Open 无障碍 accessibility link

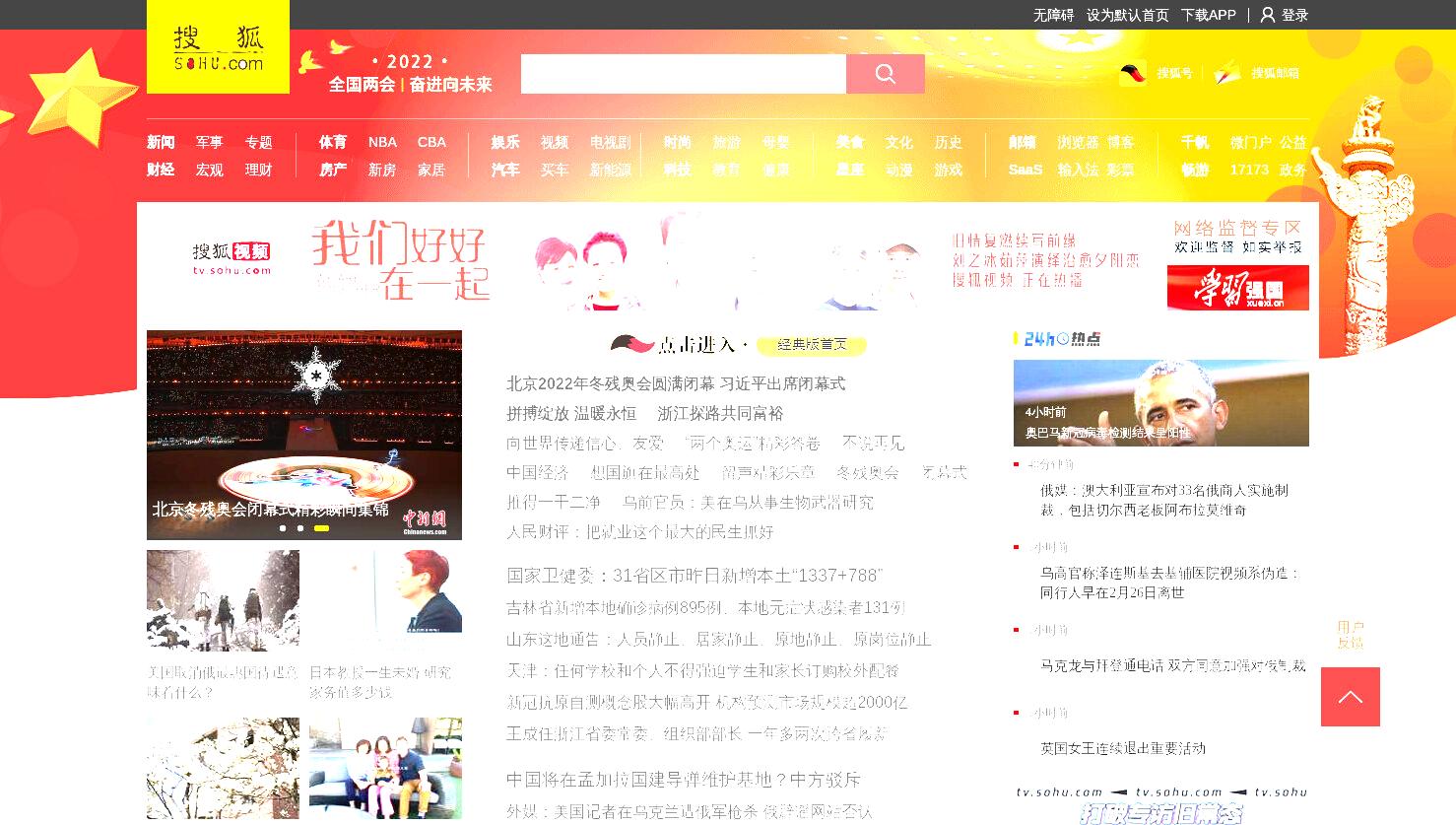click(1053, 15)
